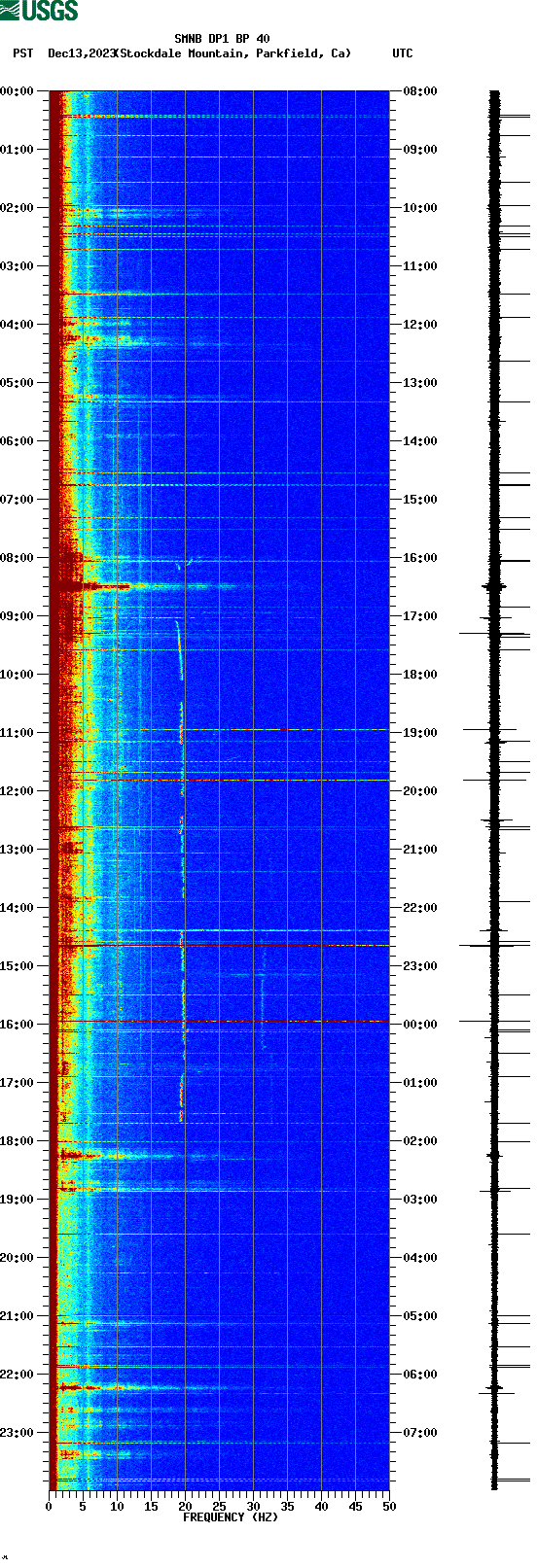Click the UTC time label '03:00'
537x1568 pixels.
420,1200
